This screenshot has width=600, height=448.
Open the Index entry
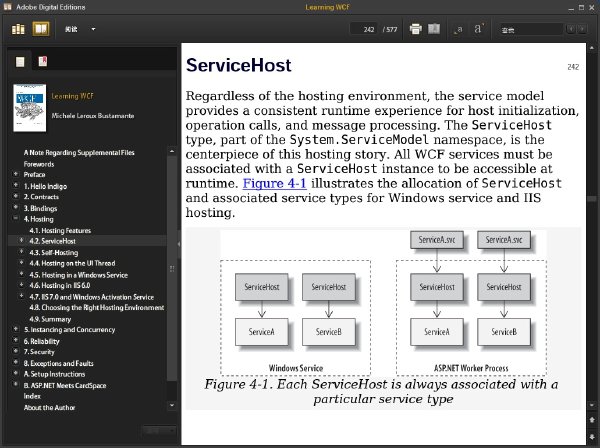tap(32, 396)
